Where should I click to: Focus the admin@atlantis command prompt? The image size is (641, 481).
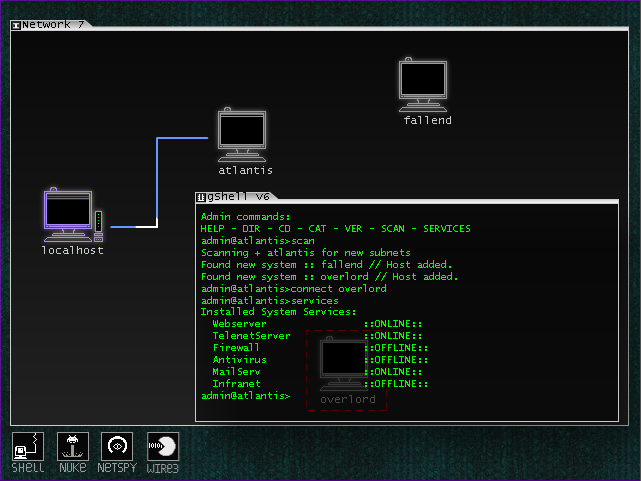tap(245, 396)
